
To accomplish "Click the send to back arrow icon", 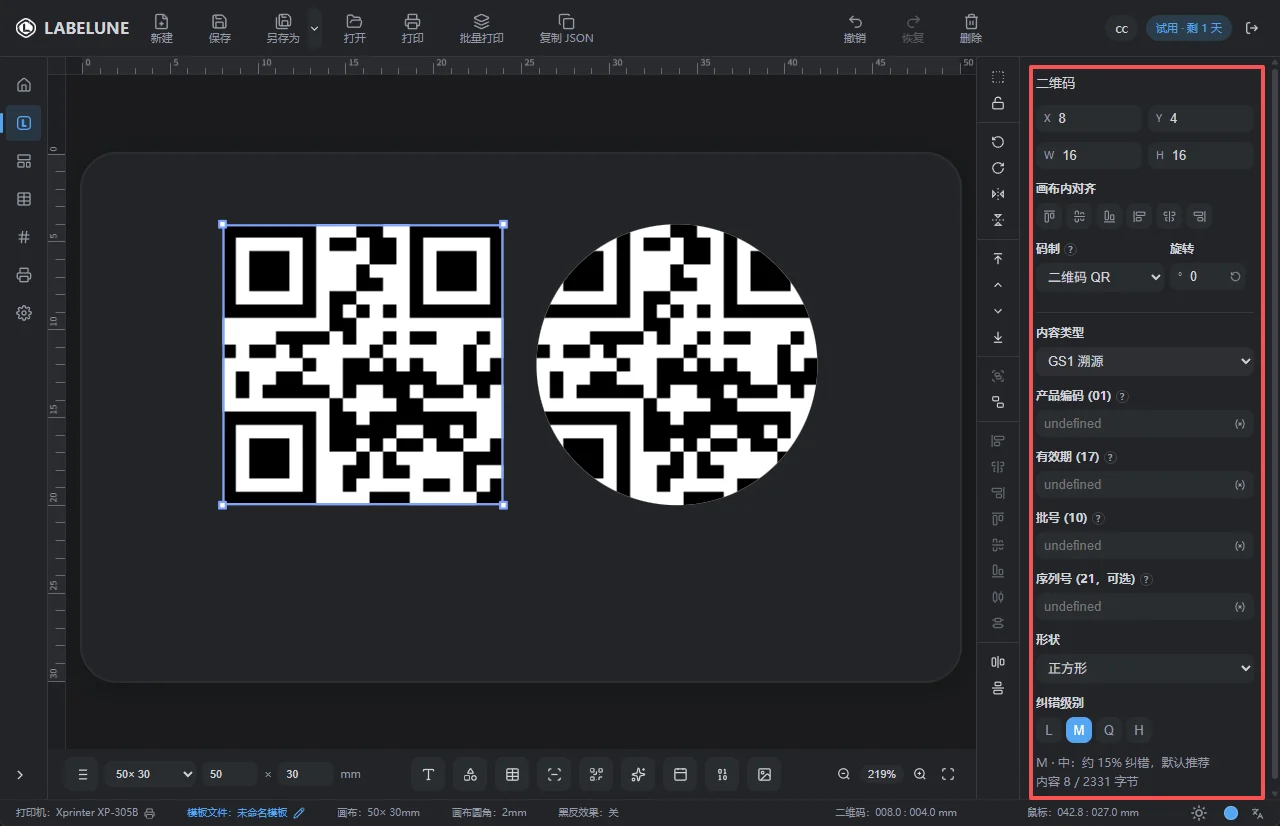I will pyautogui.click(x=998, y=337).
